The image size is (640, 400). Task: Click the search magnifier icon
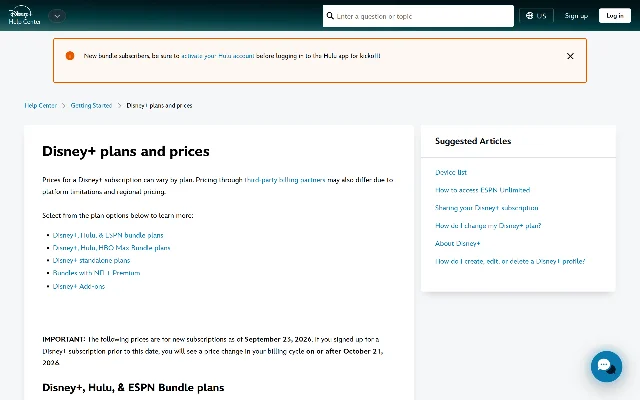(x=330, y=16)
